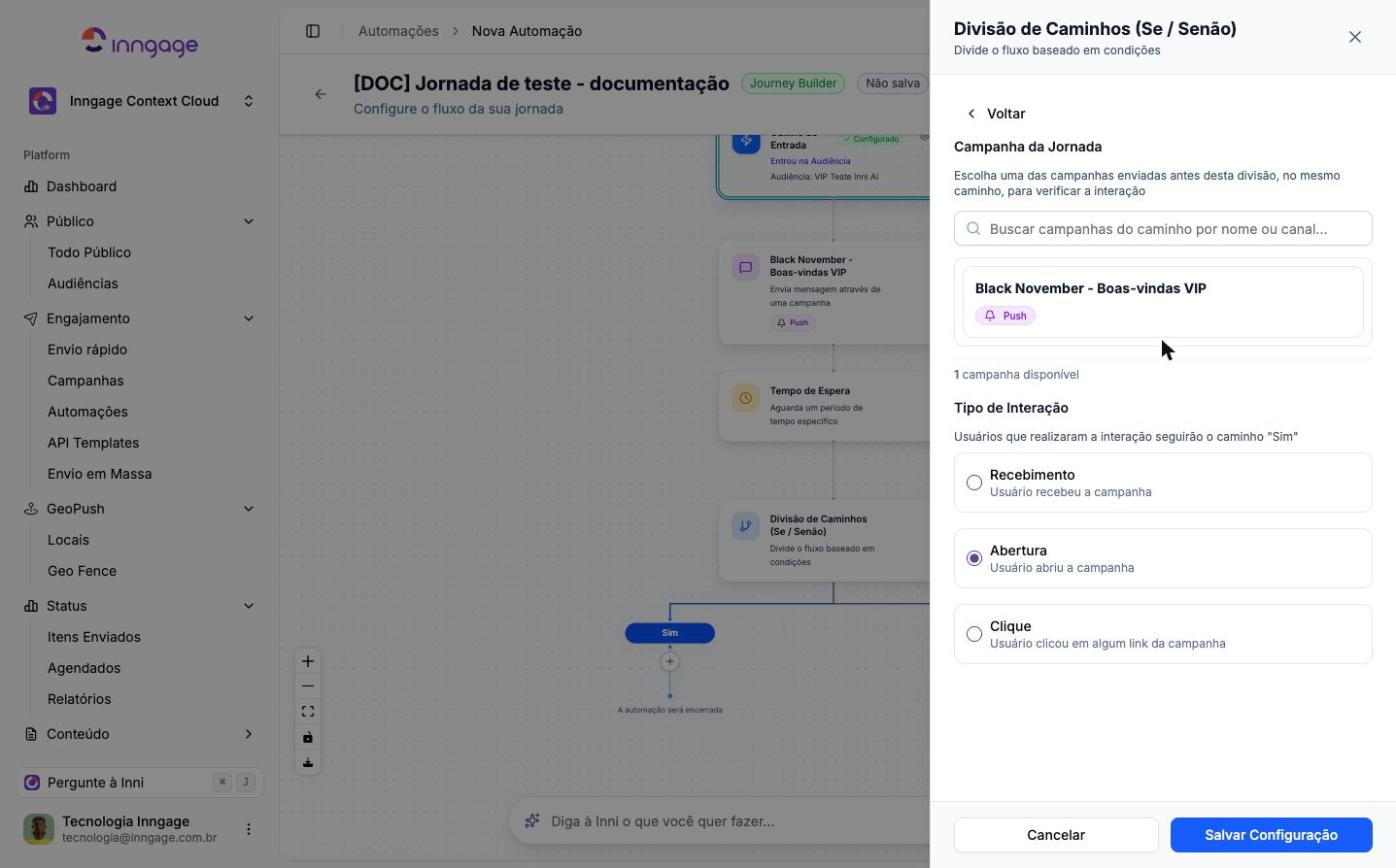1396x868 pixels.
Task: Click the download icon below the lock
Action: point(308,763)
